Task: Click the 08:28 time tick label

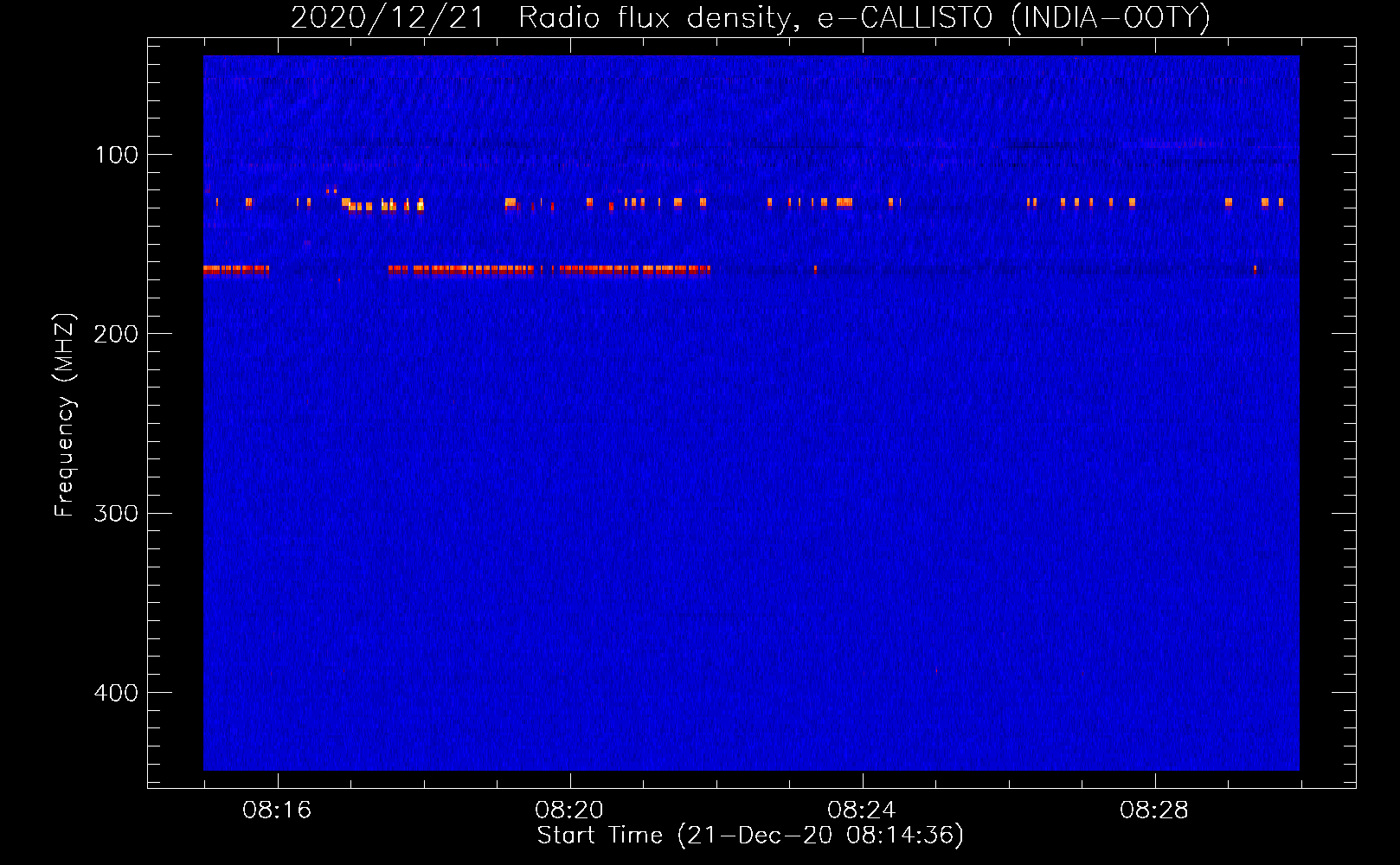Action: tap(1154, 811)
